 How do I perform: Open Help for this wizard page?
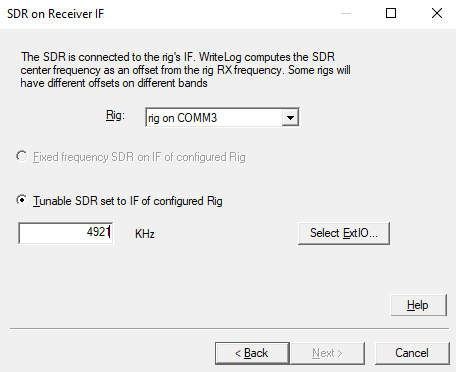(418, 305)
